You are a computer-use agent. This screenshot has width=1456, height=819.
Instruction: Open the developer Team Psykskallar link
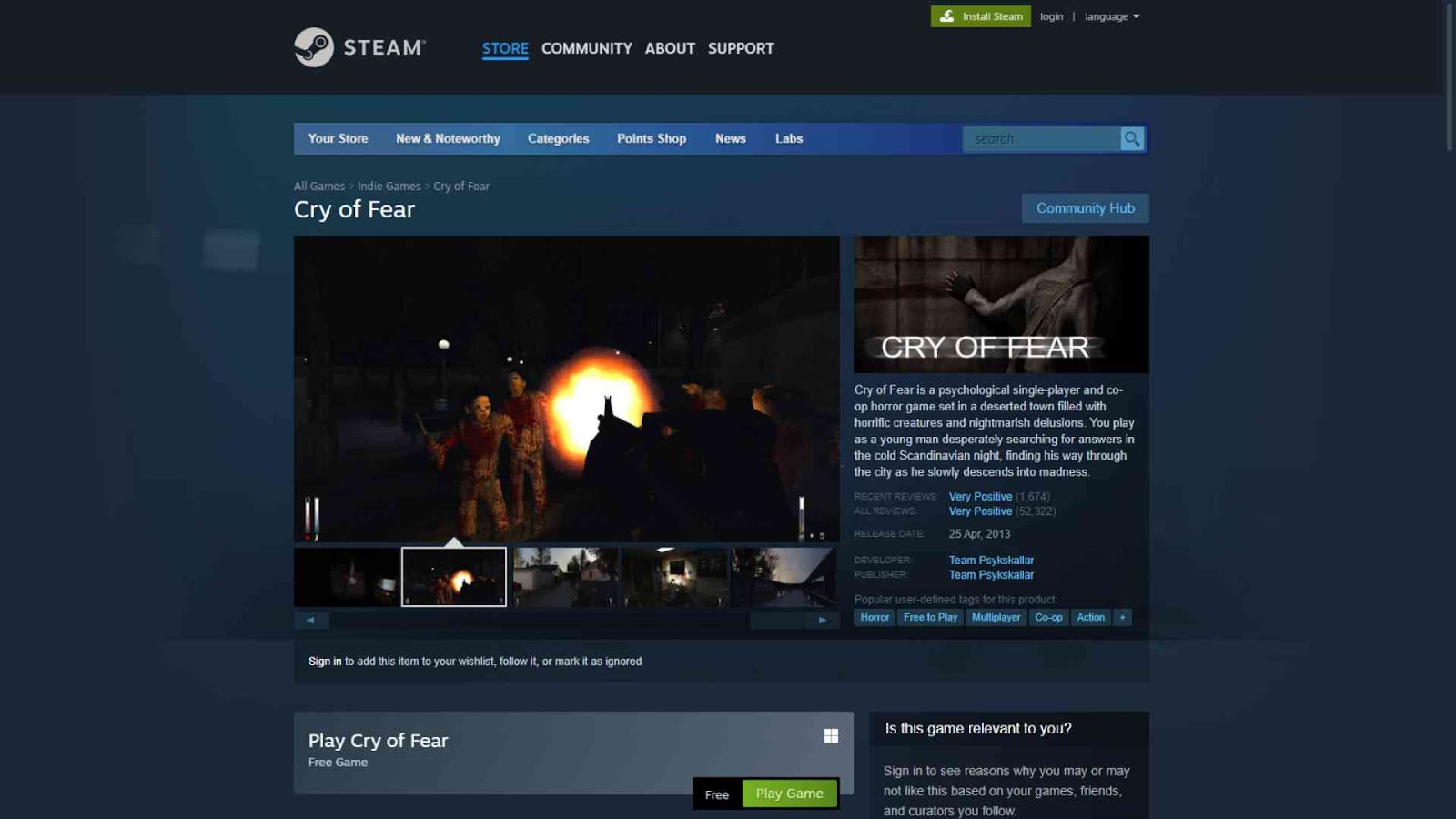coord(991,561)
